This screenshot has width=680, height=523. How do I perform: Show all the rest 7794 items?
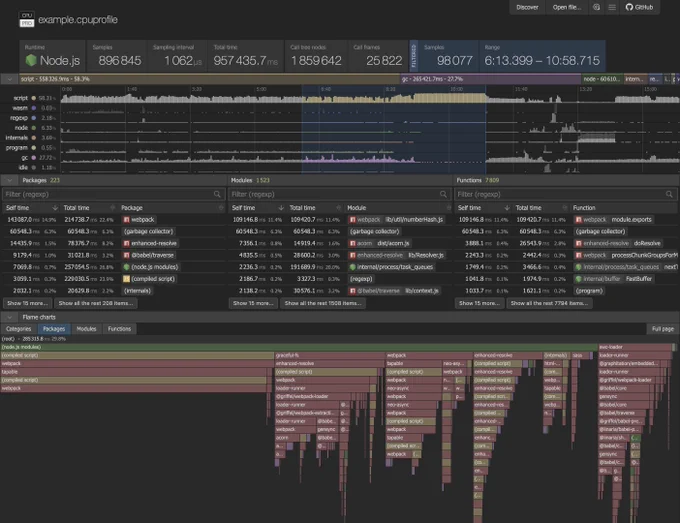(549, 303)
